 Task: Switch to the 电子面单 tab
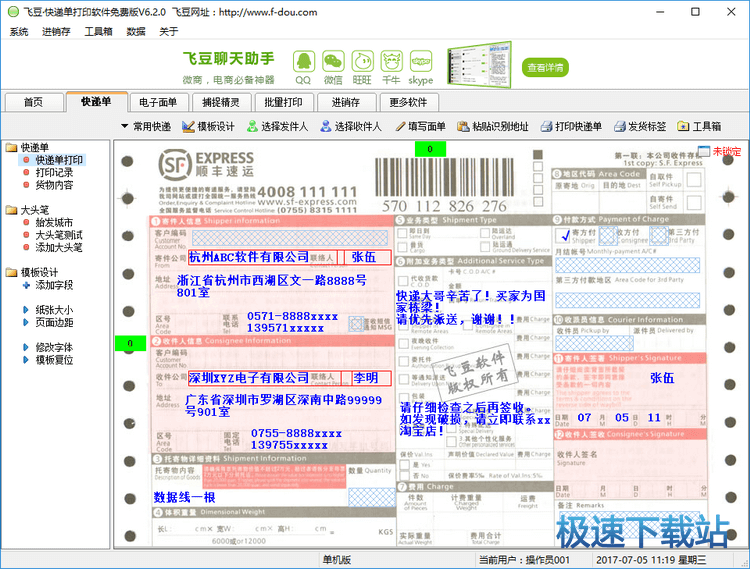click(158, 102)
